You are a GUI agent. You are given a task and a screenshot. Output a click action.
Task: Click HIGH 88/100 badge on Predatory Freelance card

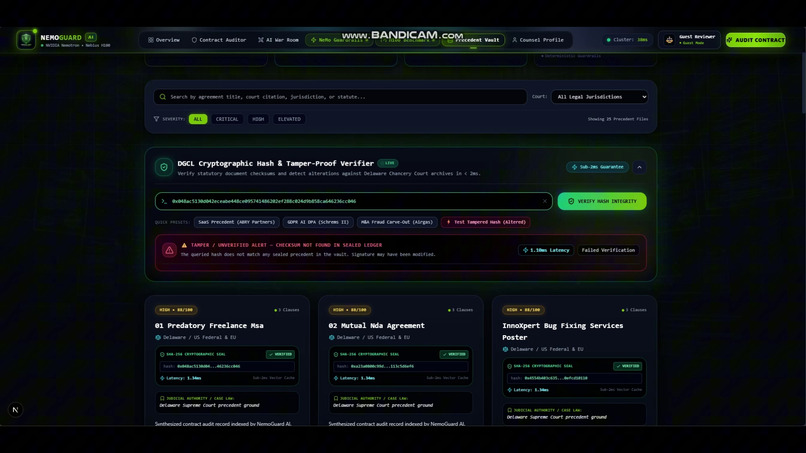[176, 310]
